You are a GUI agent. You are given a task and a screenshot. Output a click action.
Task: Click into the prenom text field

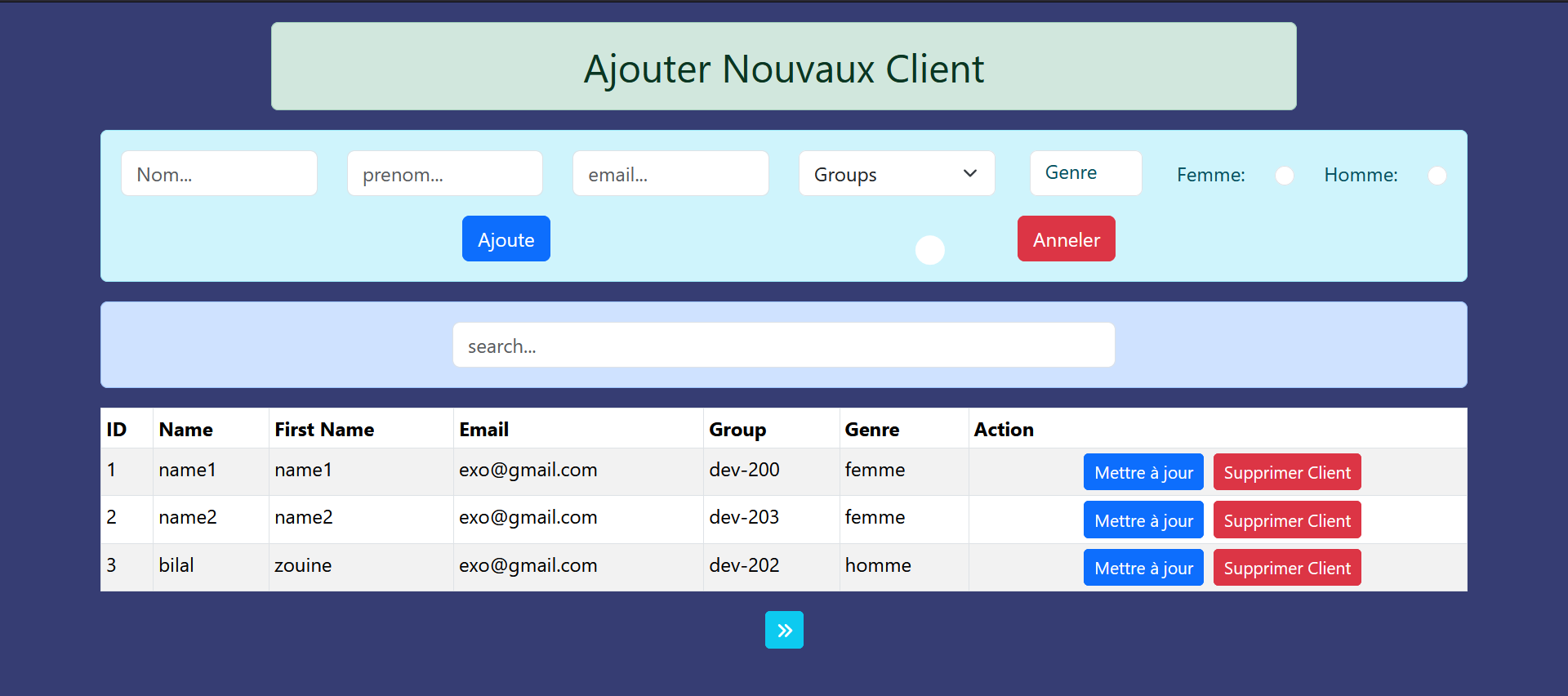[x=444, y=174]
